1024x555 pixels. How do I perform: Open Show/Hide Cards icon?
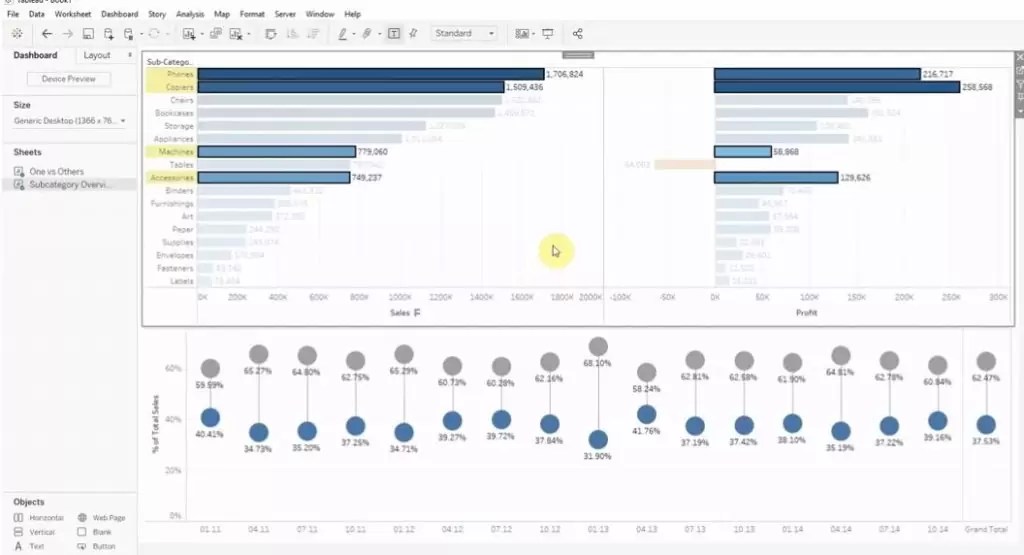tap(521, 33)
